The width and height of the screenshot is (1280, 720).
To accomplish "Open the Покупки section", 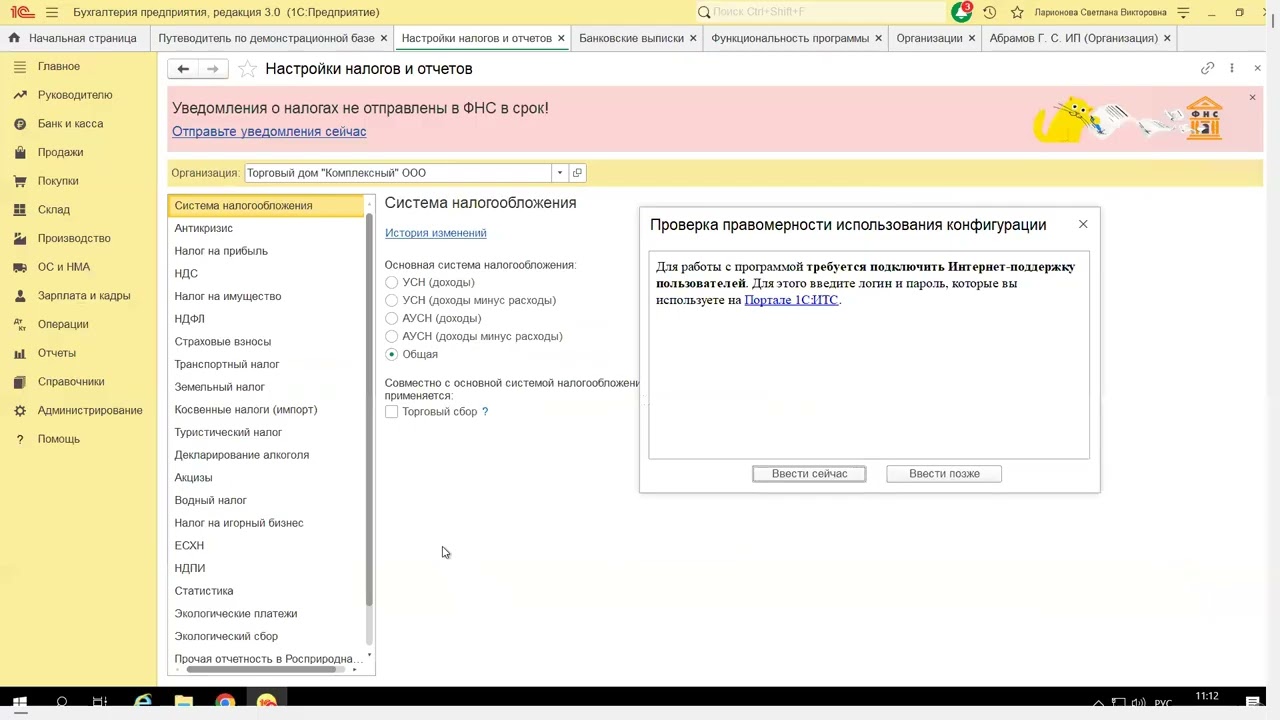I will click(58, 181).
